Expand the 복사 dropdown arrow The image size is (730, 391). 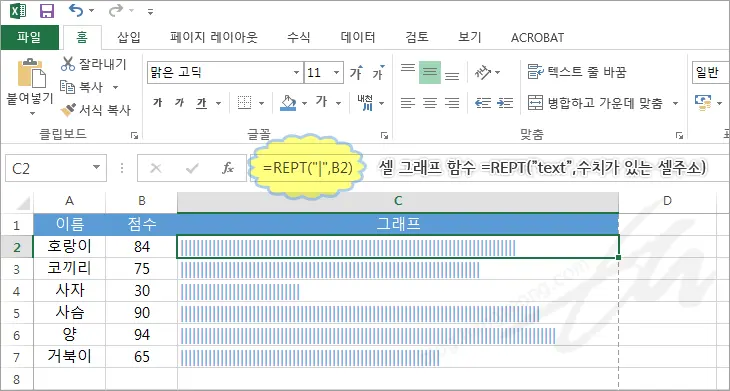click(115, 88)
